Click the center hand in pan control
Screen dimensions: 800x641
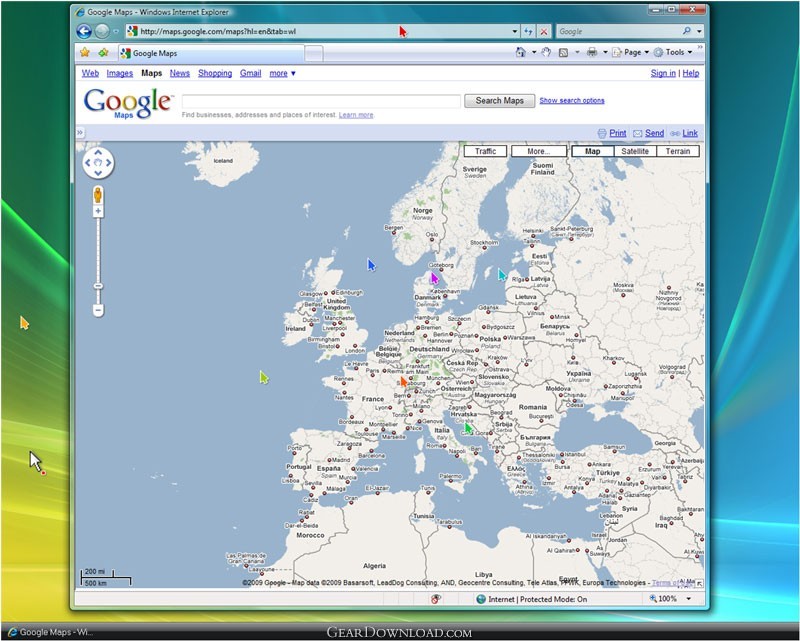point(98,163)
